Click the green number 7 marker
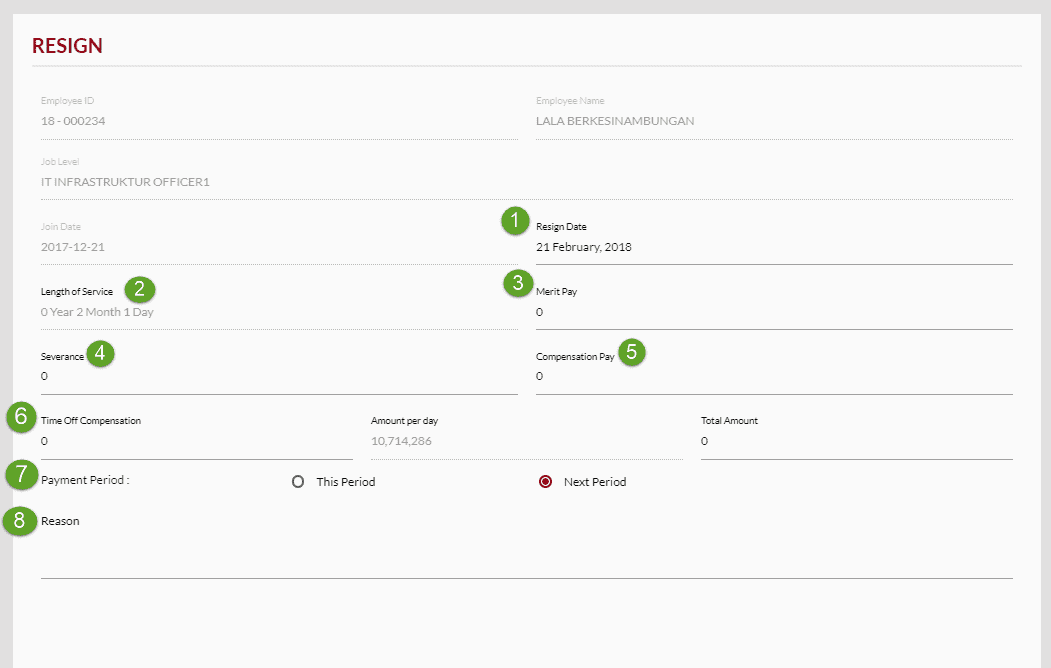This screenshot has width=1051, height=668. pyautogui.click(x=21, y=474)
